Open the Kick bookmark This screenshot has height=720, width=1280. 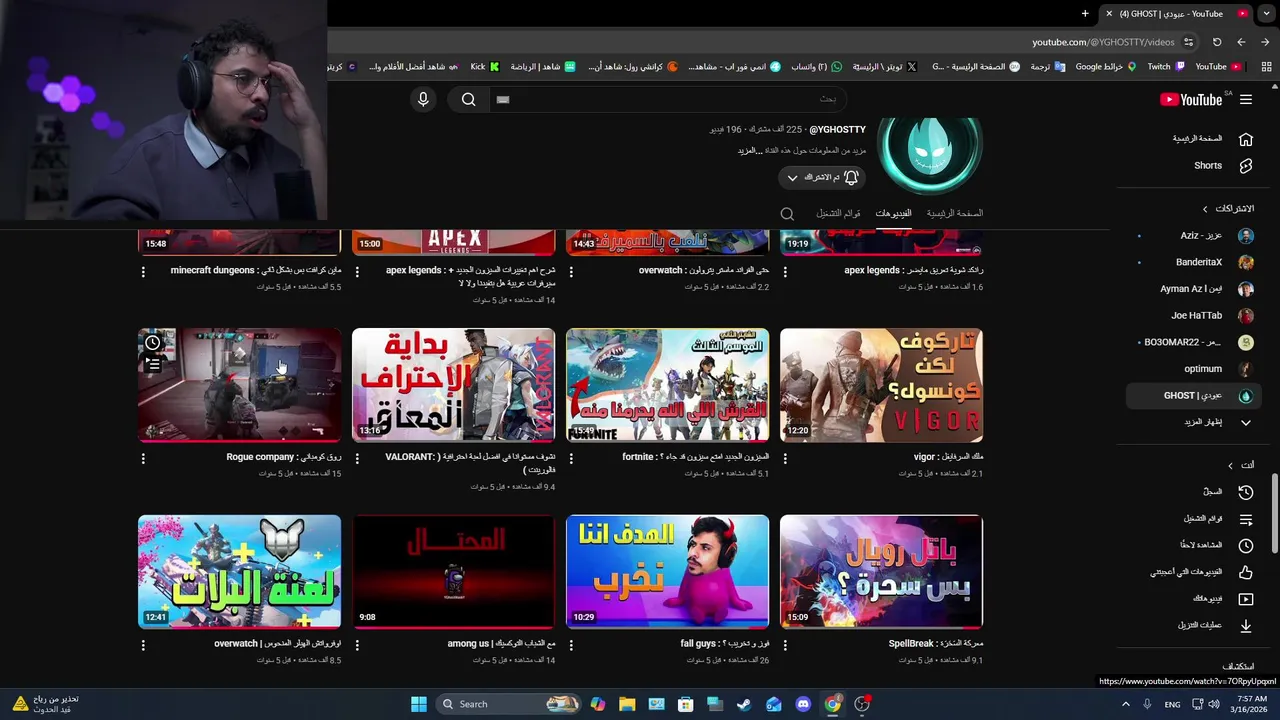(x=484, y=67)
